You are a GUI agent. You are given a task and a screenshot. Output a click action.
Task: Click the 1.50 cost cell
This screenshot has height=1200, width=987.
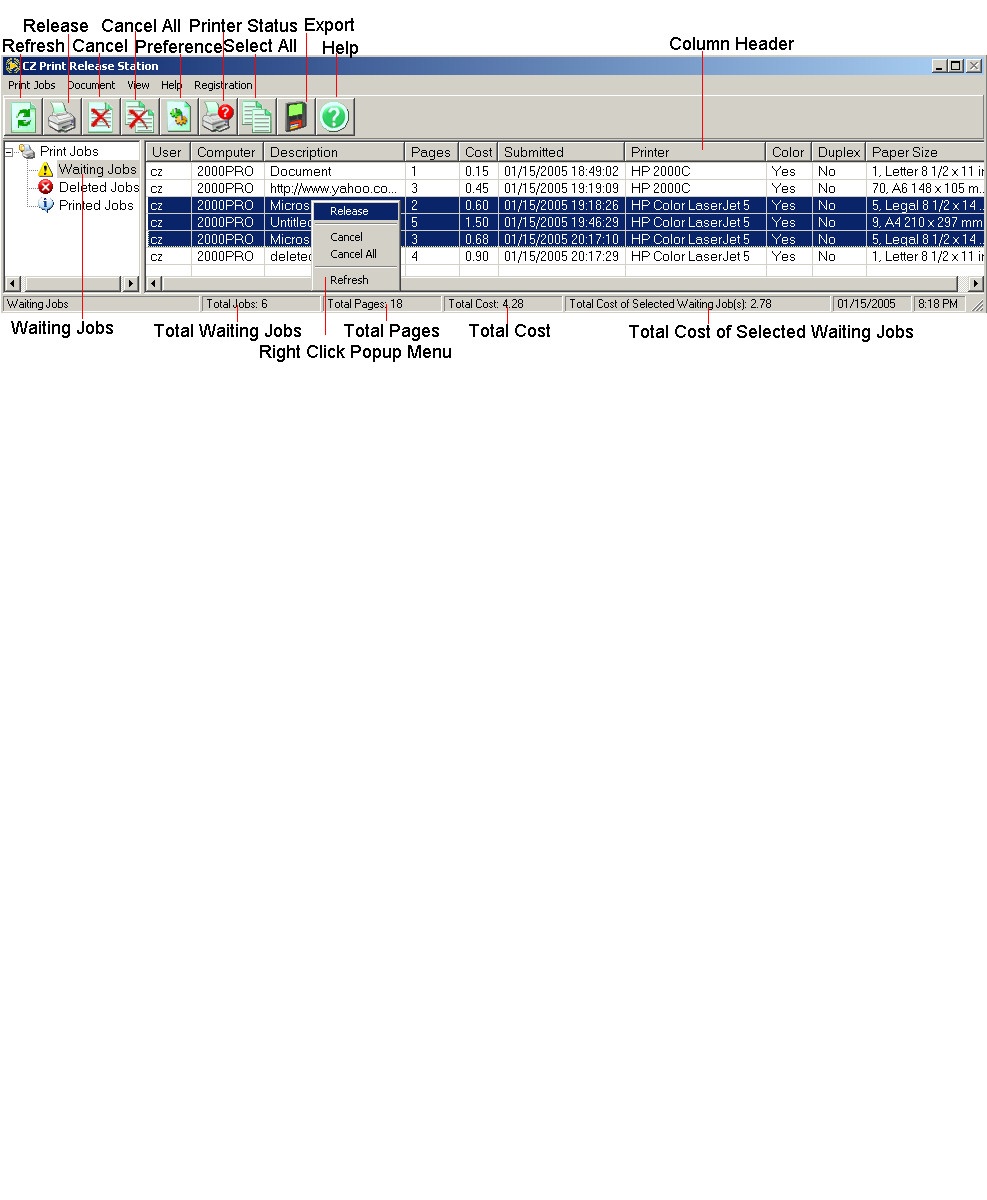[x=478, y=222]
